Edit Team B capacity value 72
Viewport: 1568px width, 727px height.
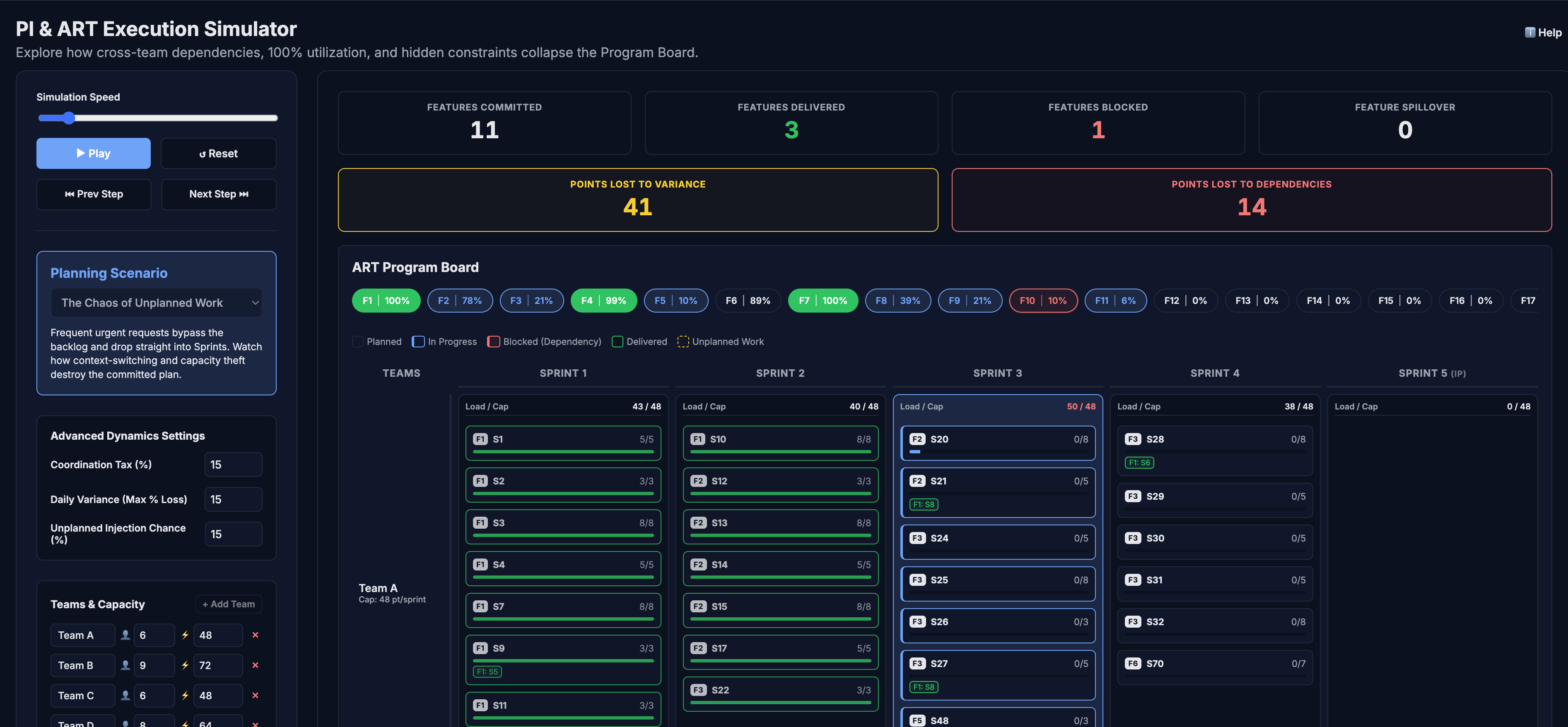coord(218,665)
